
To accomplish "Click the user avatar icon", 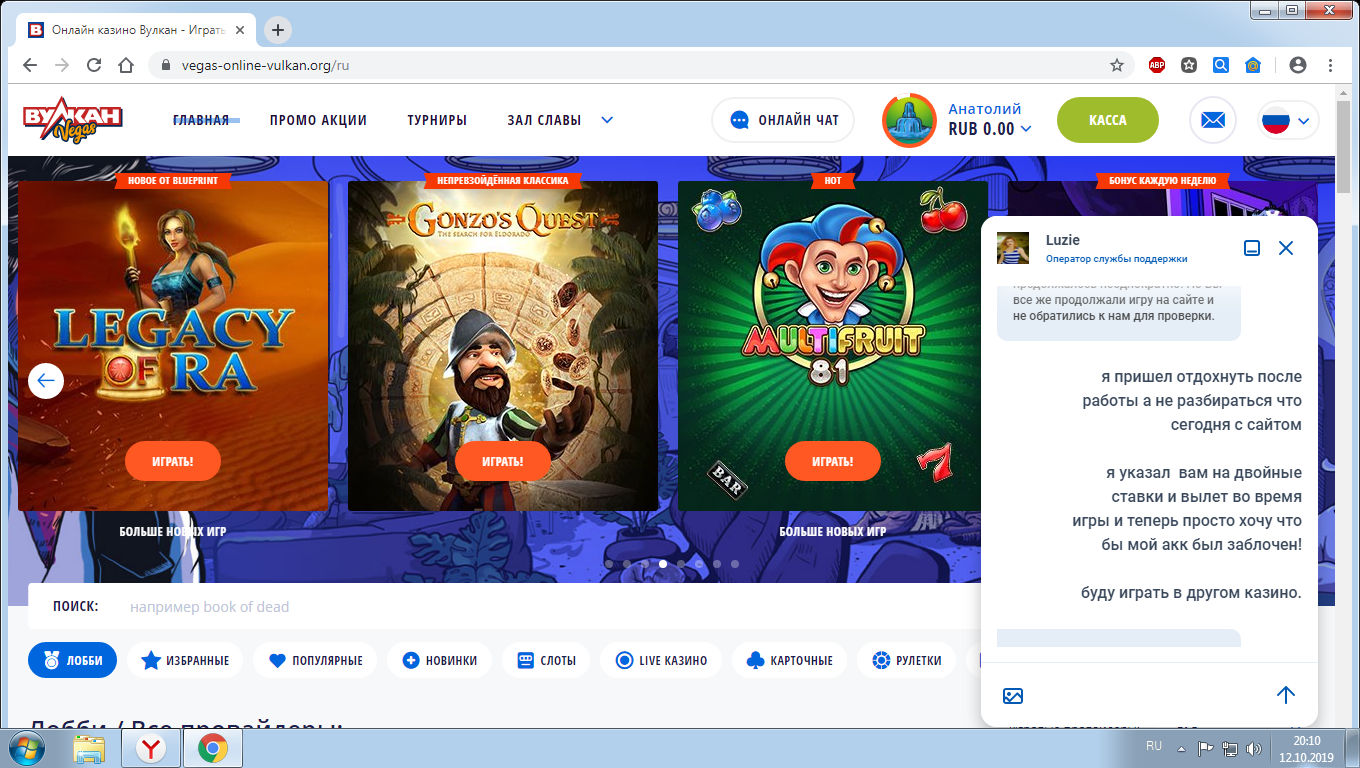I will tap(909, 120).
